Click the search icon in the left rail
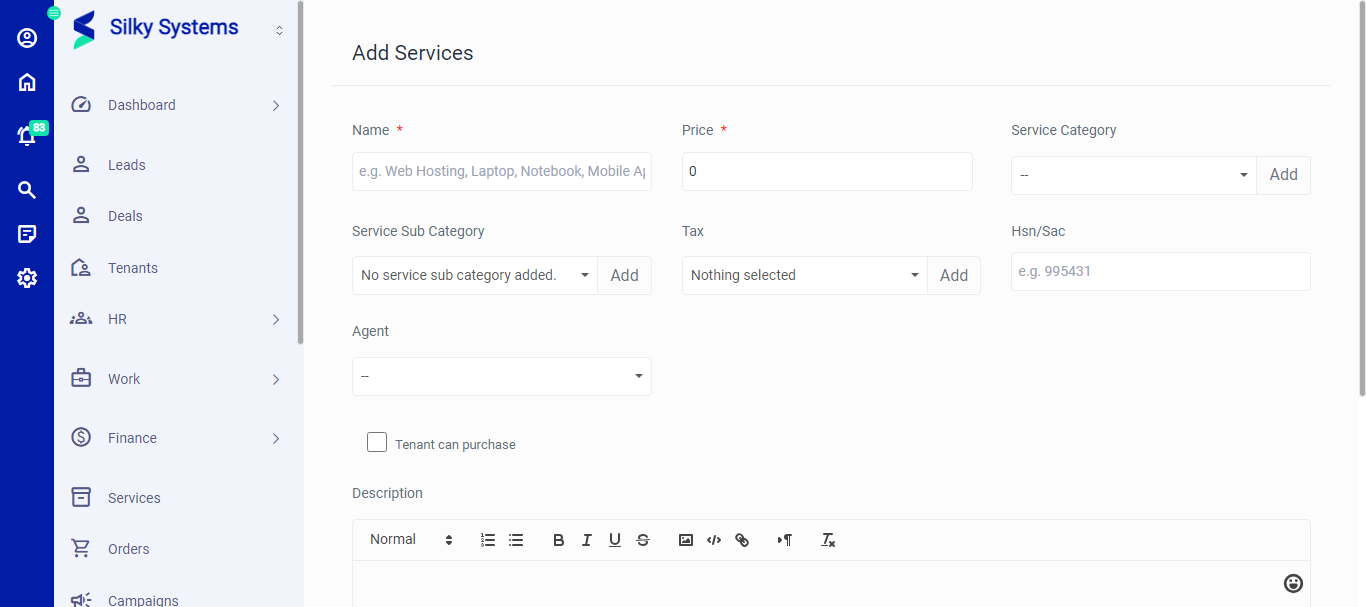The height and width of the screenshot is (607, 1366). pos(26,189)
